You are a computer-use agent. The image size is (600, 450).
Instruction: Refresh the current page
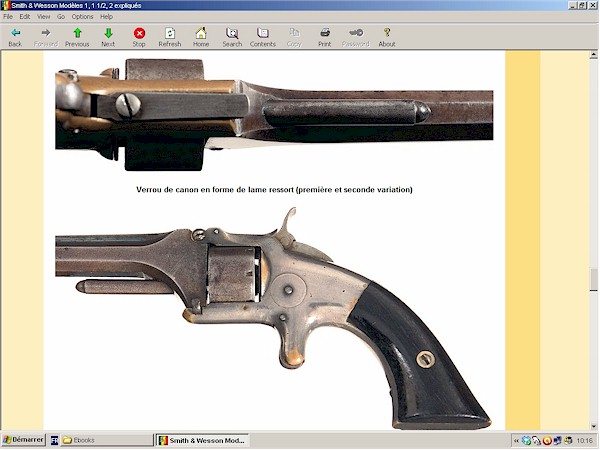[170, 38]
